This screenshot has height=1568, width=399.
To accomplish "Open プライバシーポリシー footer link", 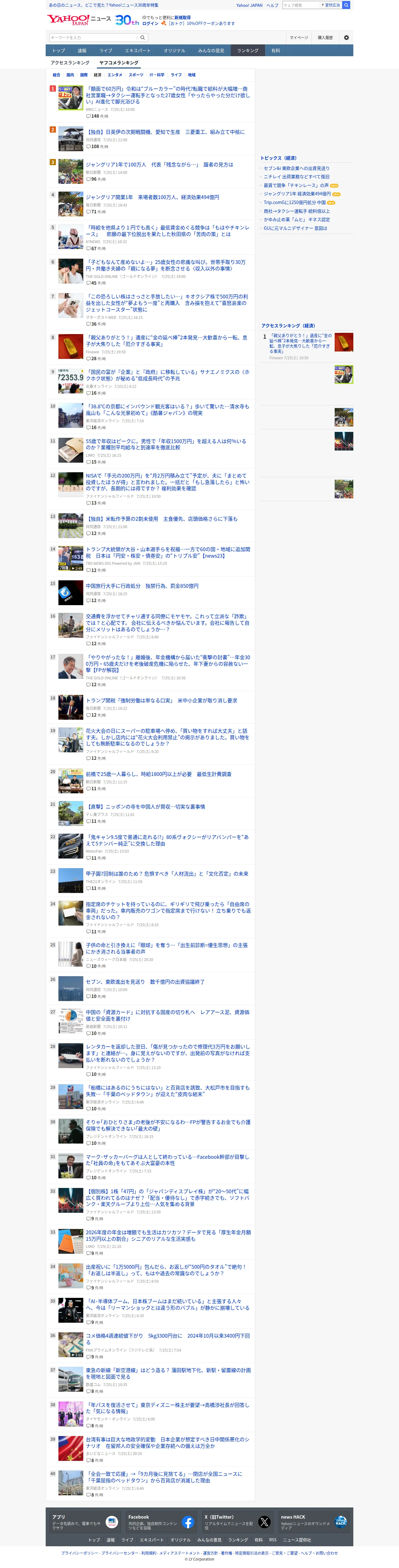I will point(80,1553).
